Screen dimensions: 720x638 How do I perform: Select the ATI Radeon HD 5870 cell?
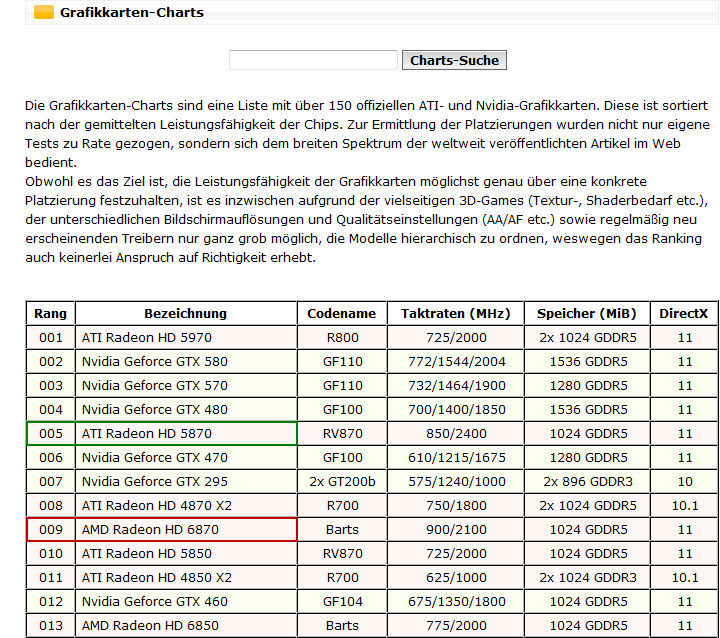coord(186,434)
